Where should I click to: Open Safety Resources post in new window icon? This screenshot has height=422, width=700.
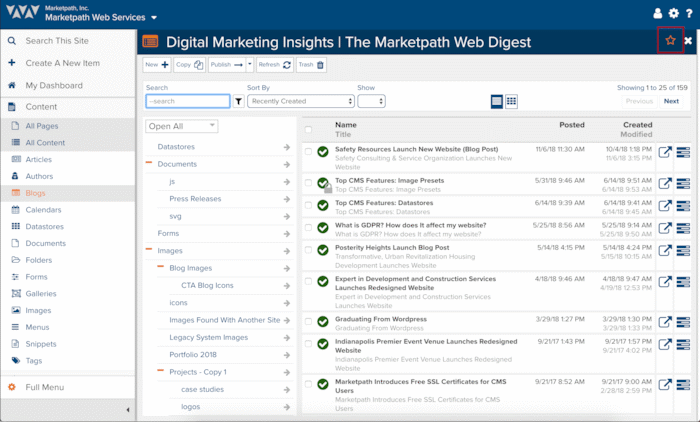[x=665, y=152]
